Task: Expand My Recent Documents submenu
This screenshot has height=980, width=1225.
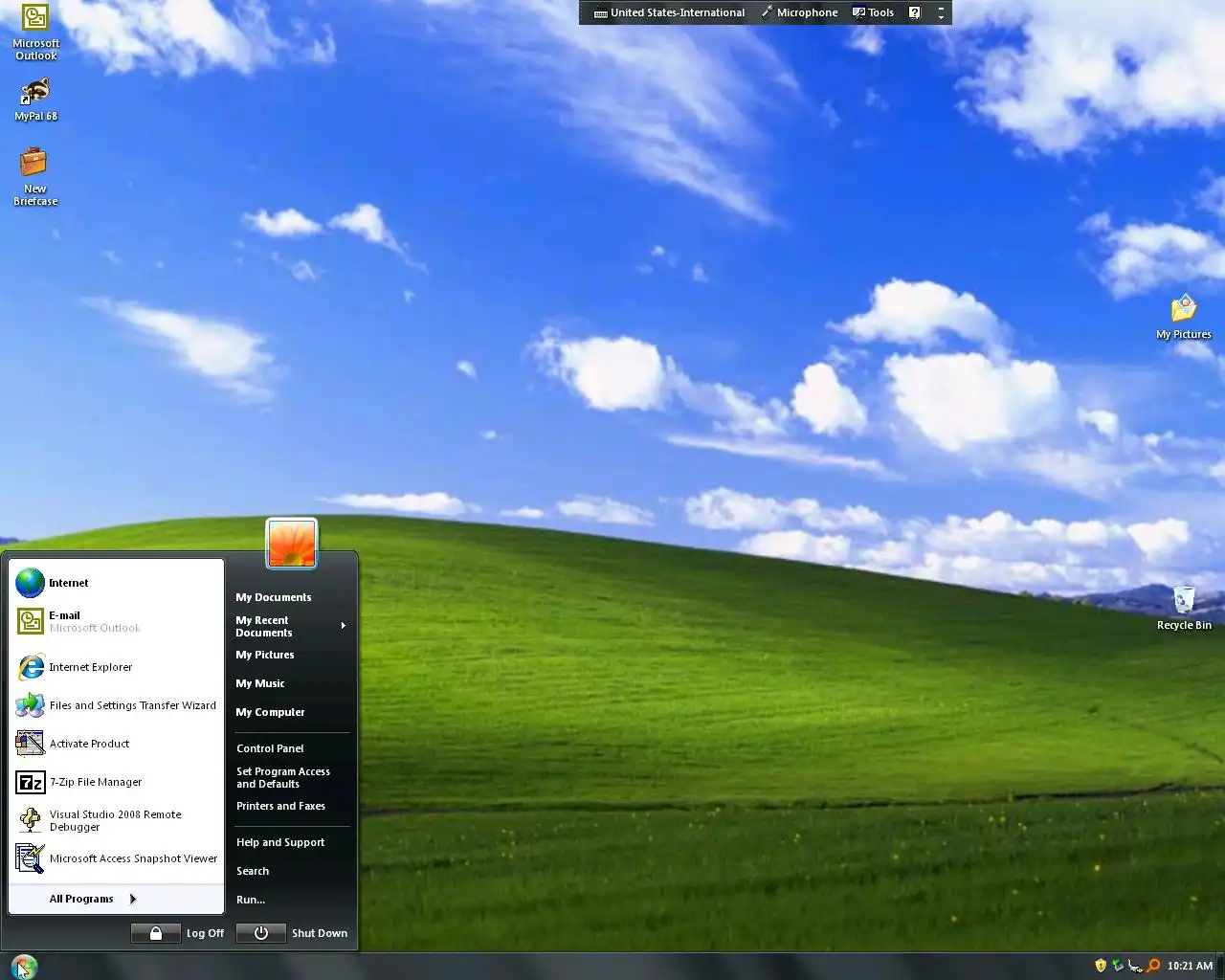Action: pos(291,626)
